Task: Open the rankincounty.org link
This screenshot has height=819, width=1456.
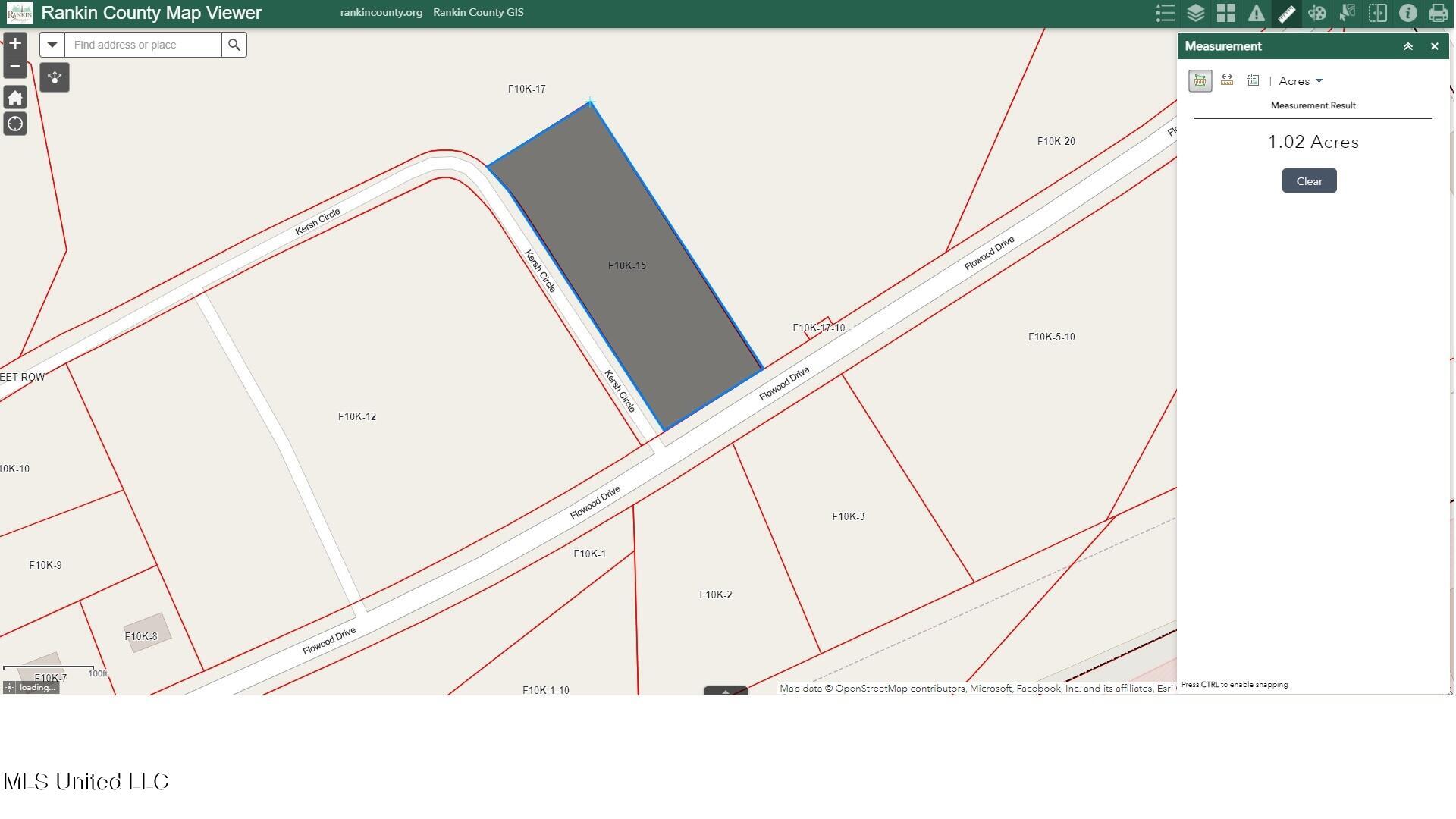Action: [x=381, y=13]
